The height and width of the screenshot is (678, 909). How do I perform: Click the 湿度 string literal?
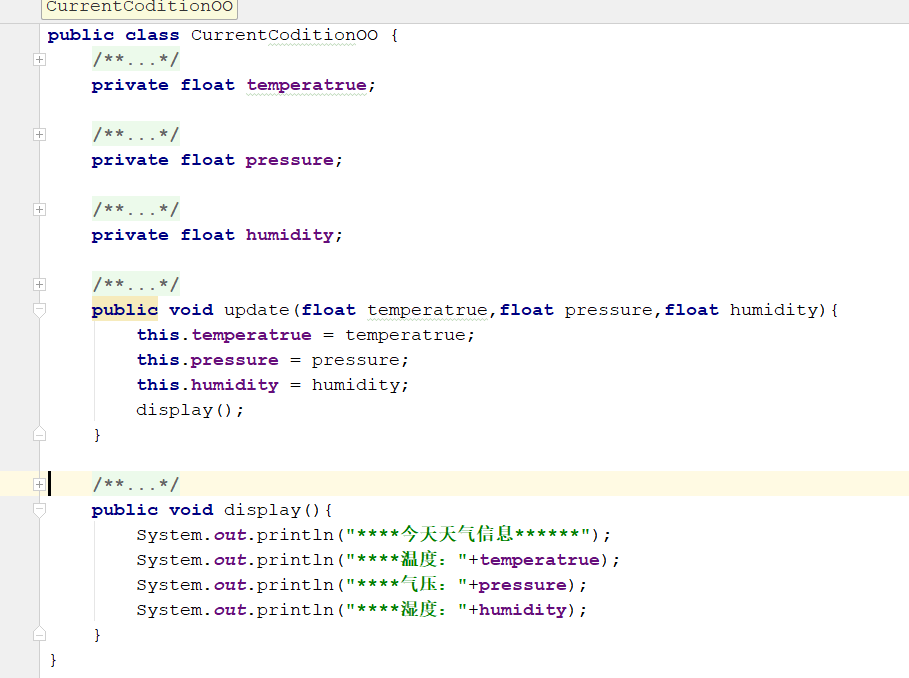click(x=407, y=610)
